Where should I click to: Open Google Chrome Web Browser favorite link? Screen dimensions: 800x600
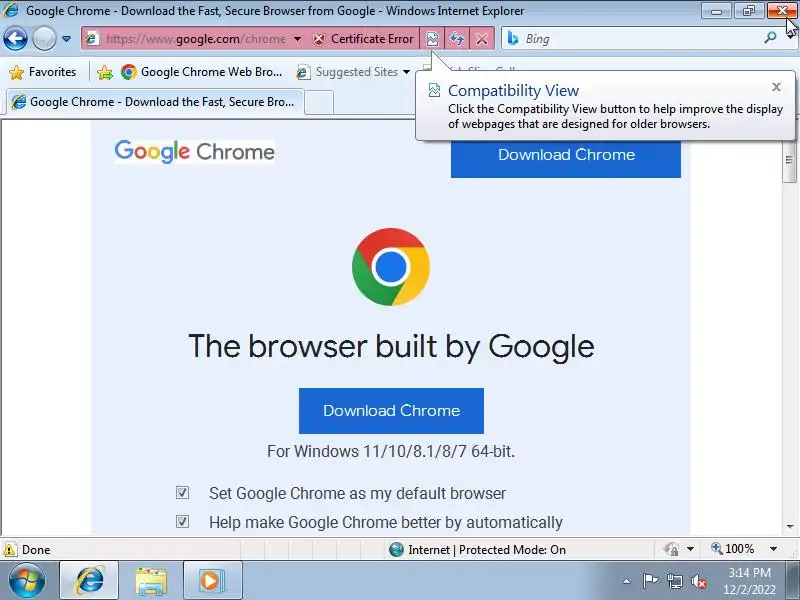(202, 72)
